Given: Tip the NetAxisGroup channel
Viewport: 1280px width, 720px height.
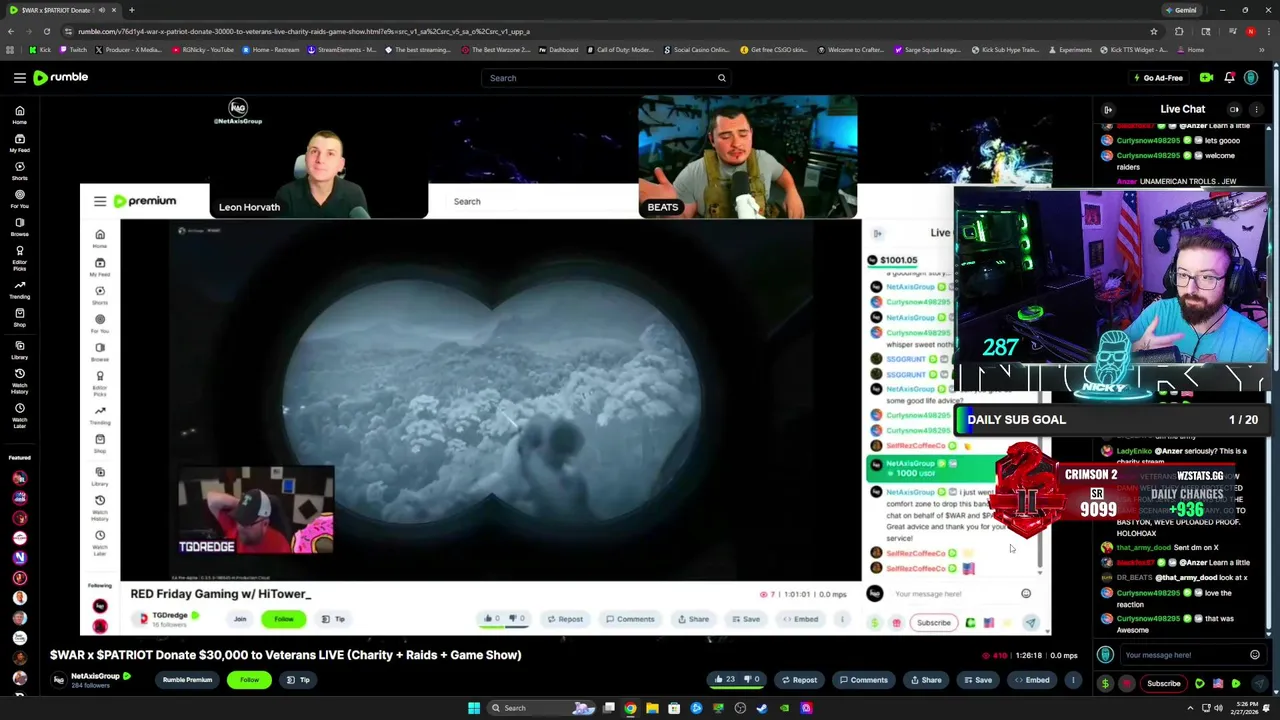Looking at the screenshot, I should pyautogui.click(x=298, y=680).
